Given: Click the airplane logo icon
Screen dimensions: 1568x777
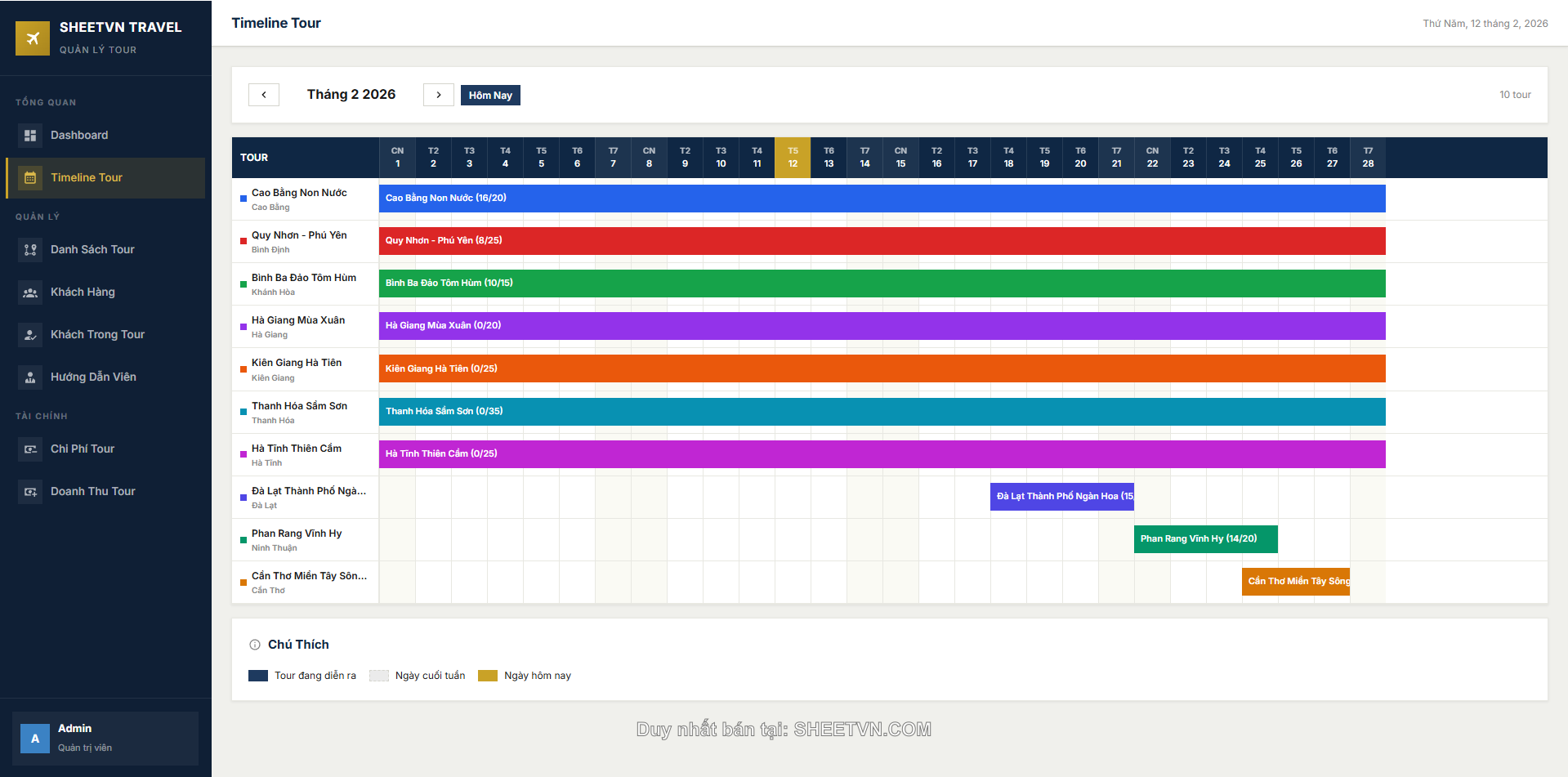Looking at the screenshot, I should (x=33, y=38).
